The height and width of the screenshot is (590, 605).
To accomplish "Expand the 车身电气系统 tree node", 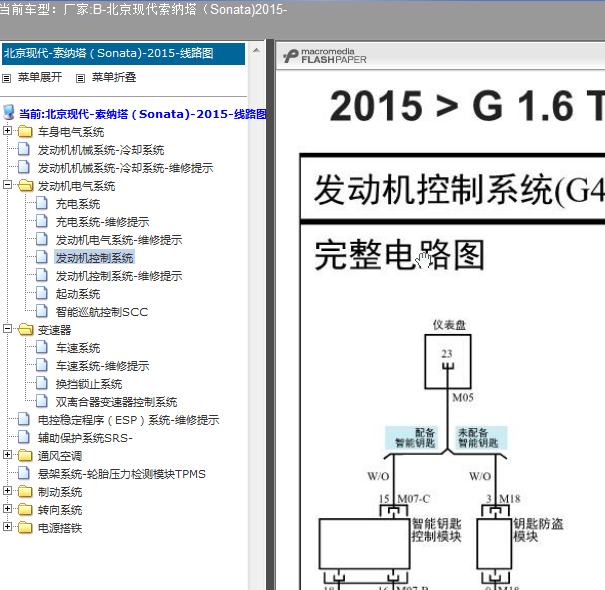I will 7,130.
